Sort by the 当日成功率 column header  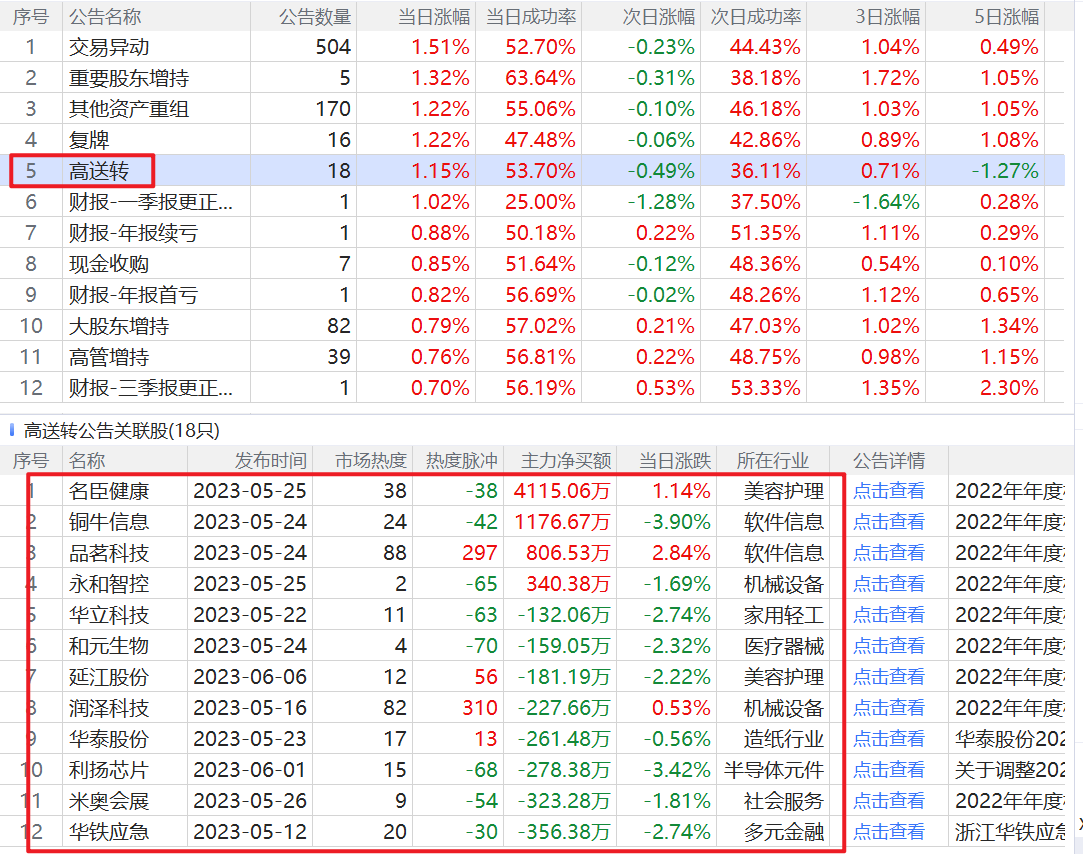[531, 17]
